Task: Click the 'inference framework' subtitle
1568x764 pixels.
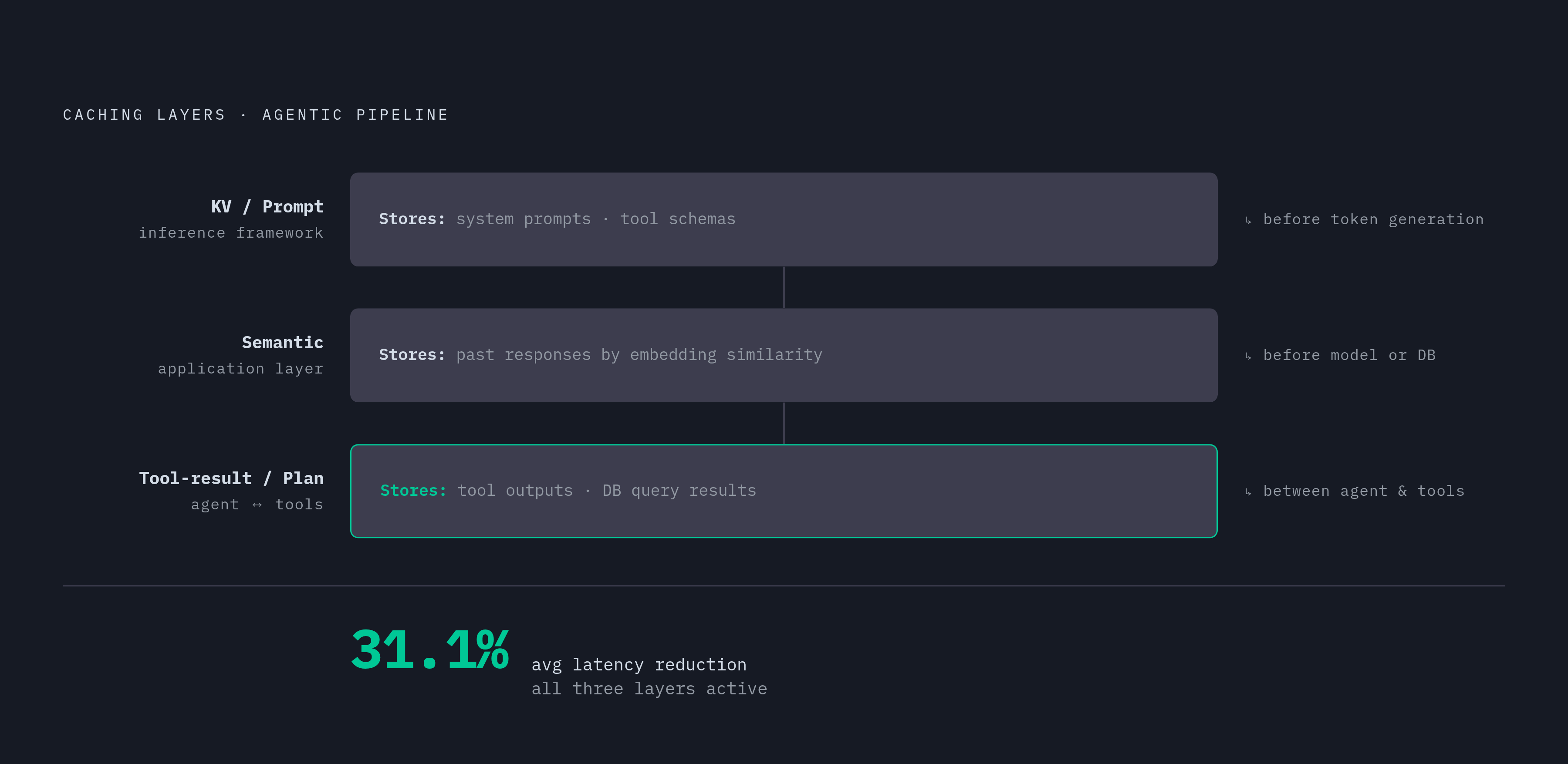Action: [231, 233]
